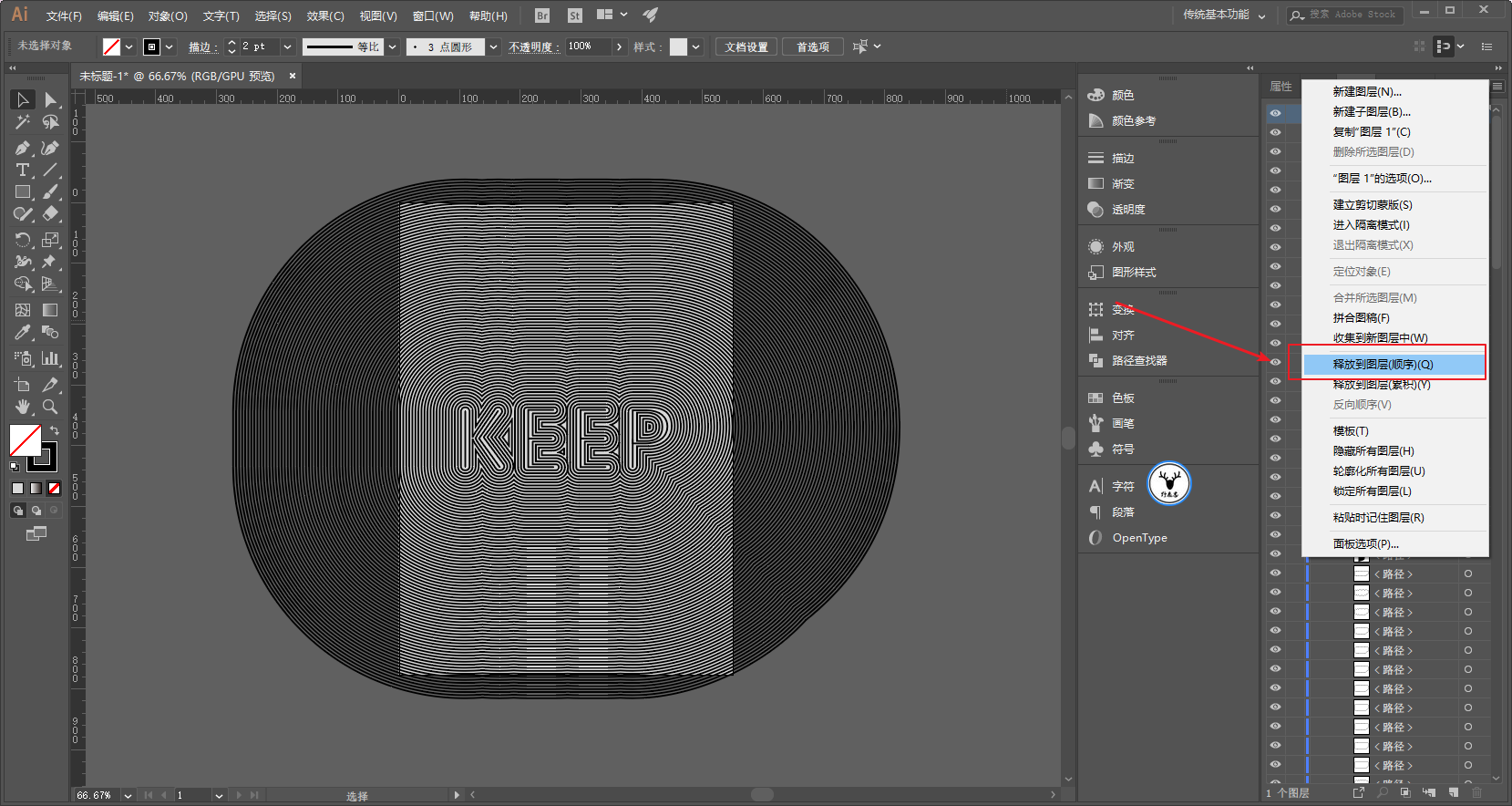Set paint mode to None

54,489
